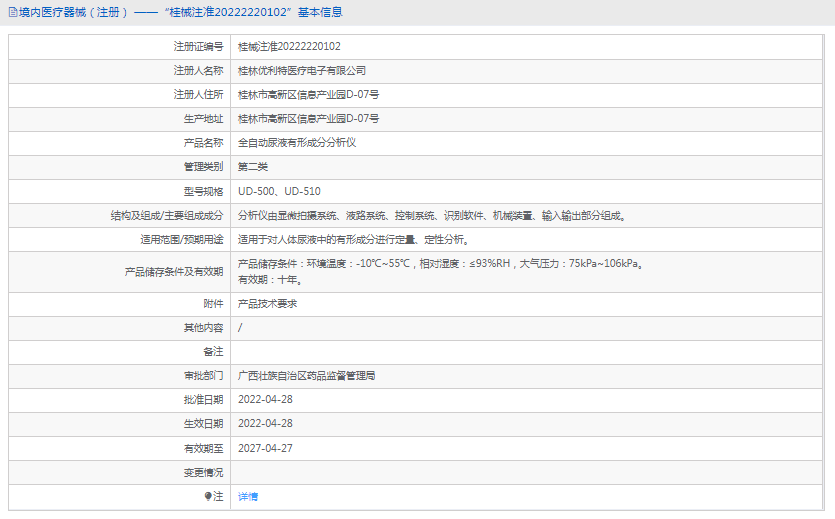The width and height of the screenshot is (835, 519).
Task: Select the 注册人住所 address value
Action: pos(308,95)
